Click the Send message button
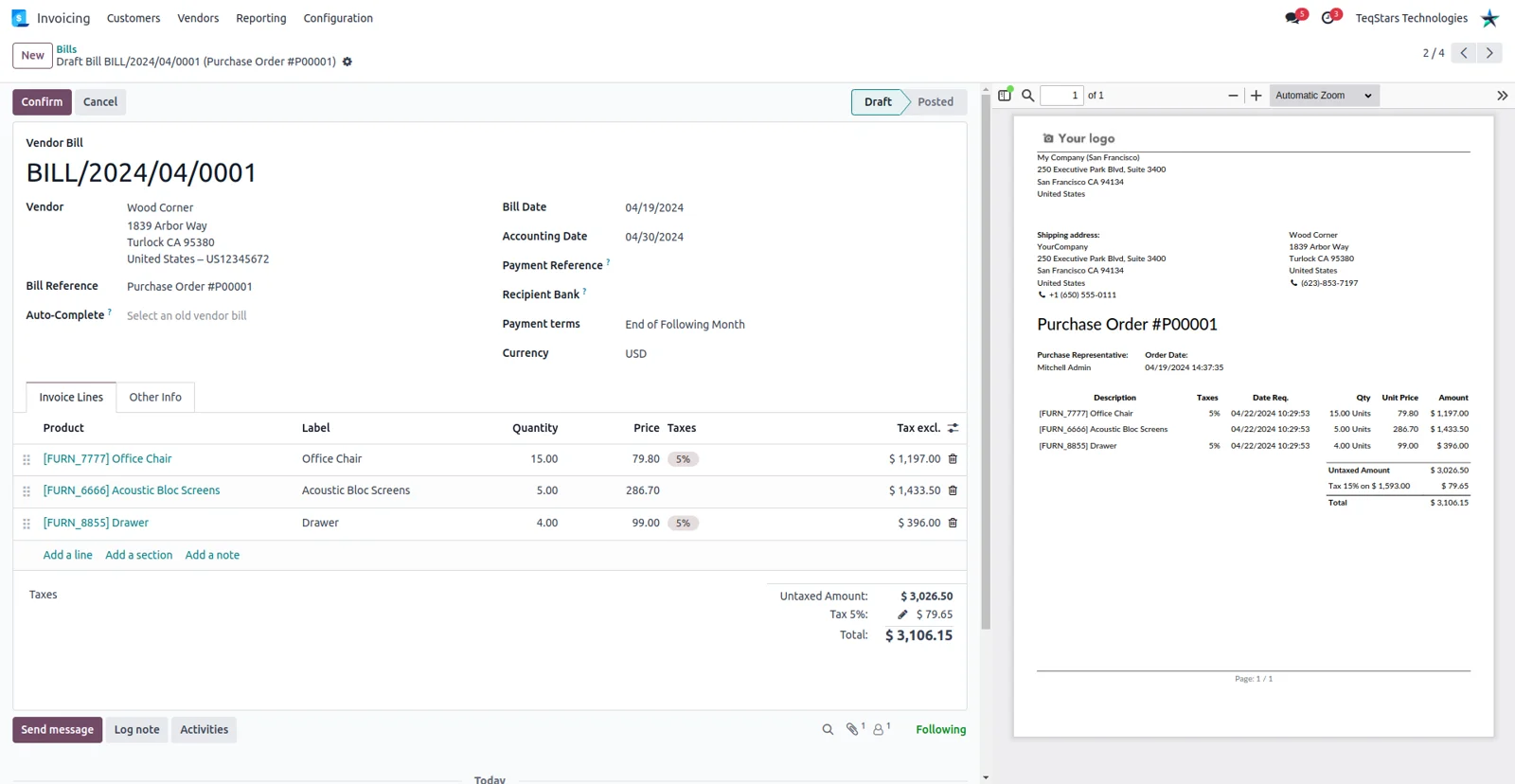This screenshot has height=784, width=1515. coord(58,730)
